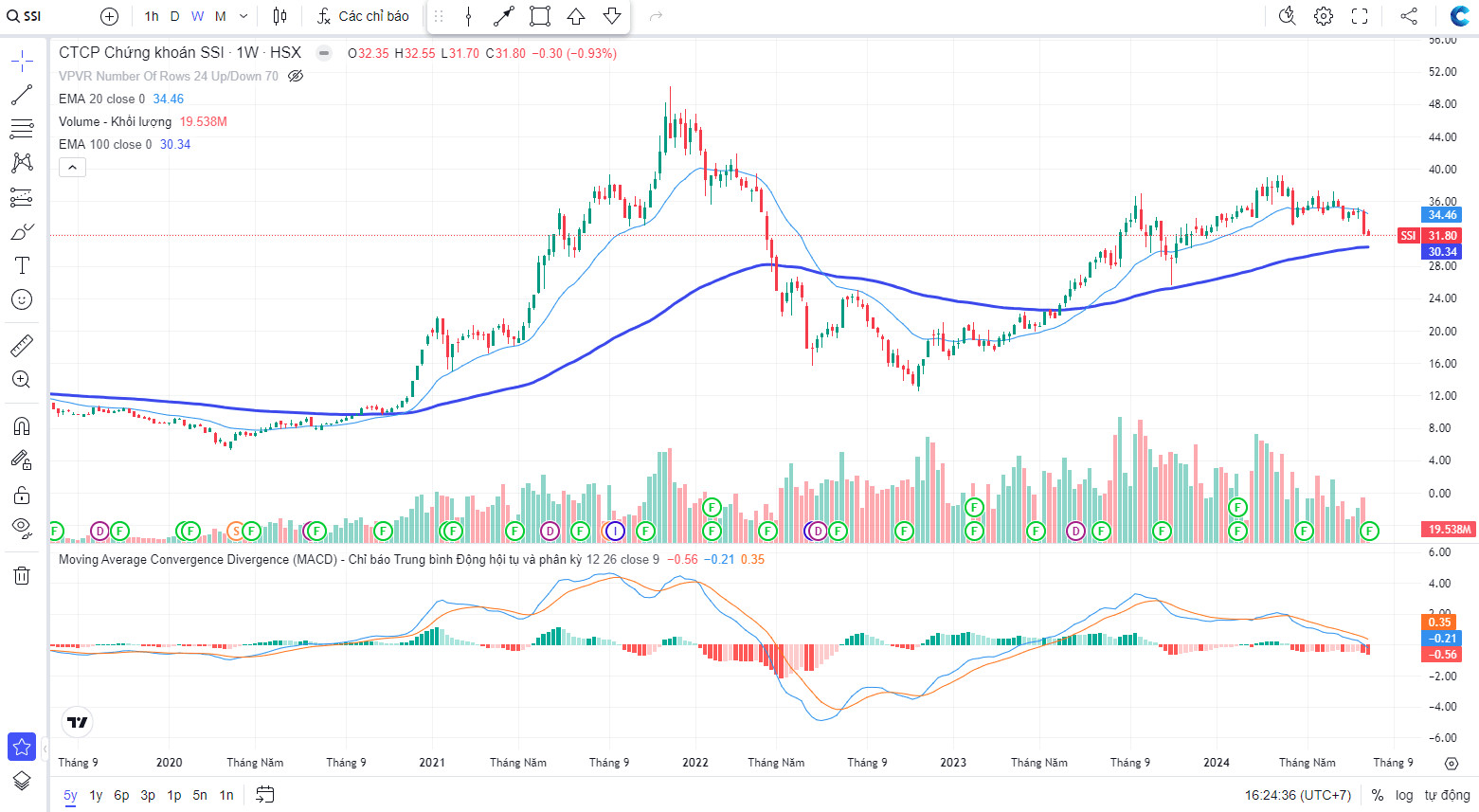The image size is (1479, 812).
Task: Select the rectangle tool in floating toolbar
Action: [540, 16]
